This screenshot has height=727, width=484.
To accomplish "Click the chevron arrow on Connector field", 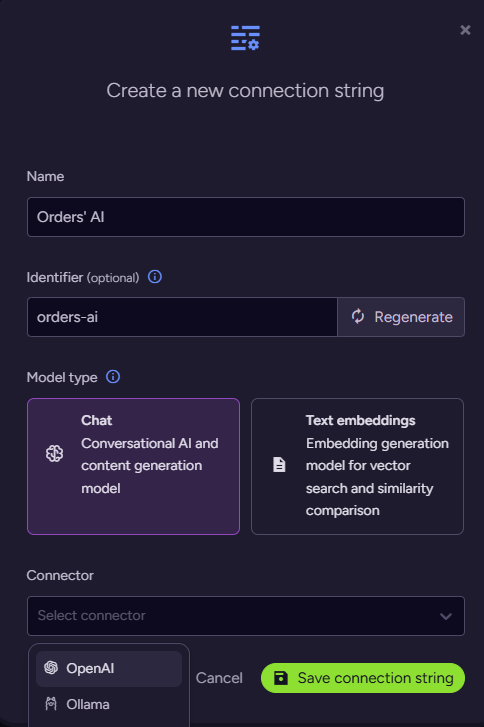I will click(446, 616).
